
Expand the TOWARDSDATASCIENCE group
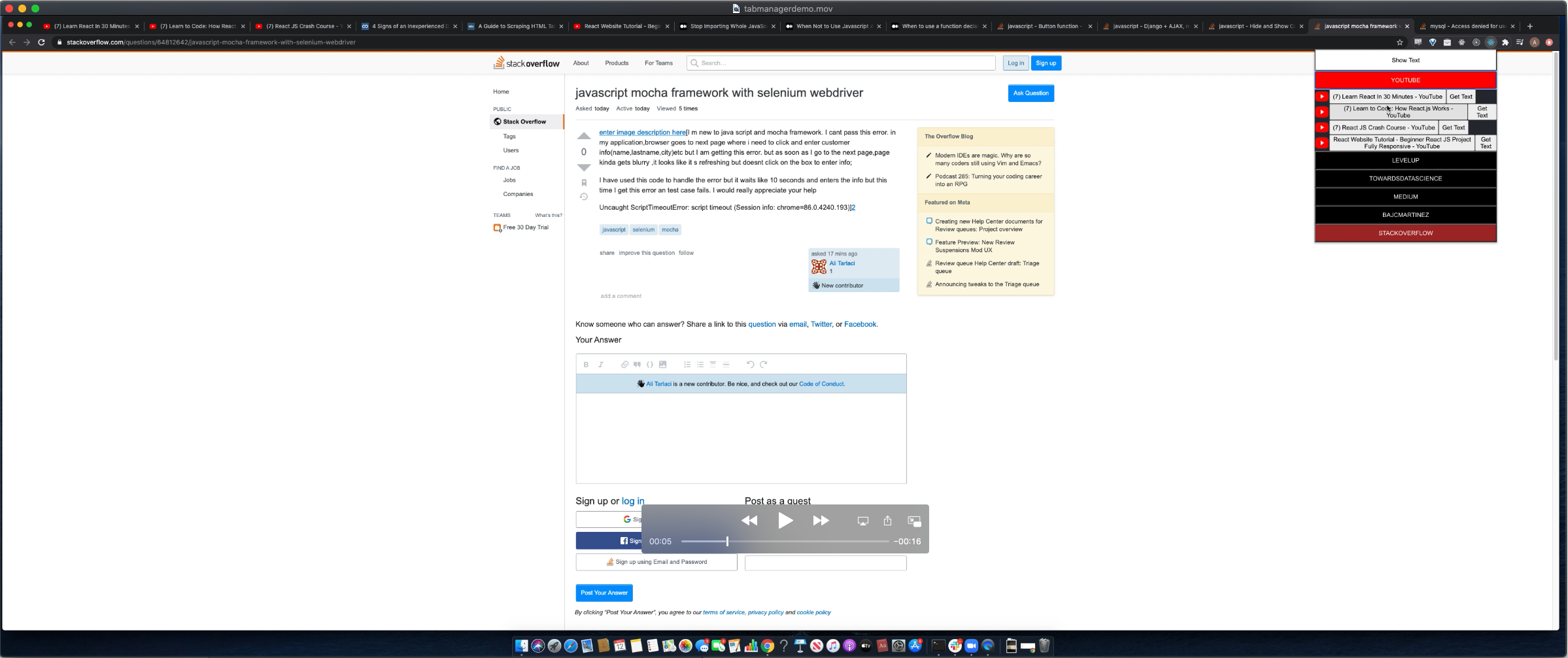pos(1405,178)
